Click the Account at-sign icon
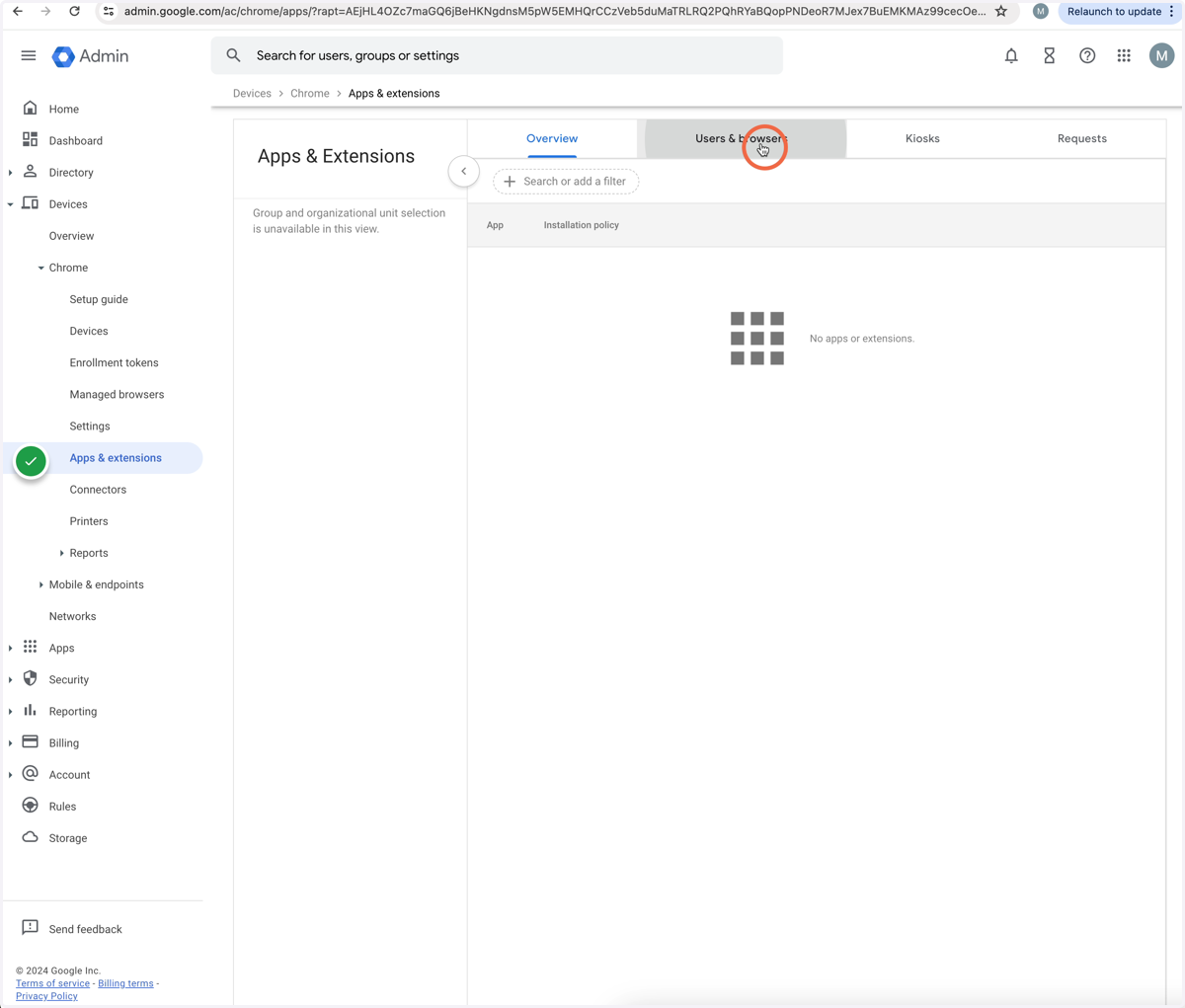The width and height of the screenshot is (1185, 1008). [31, 774]
